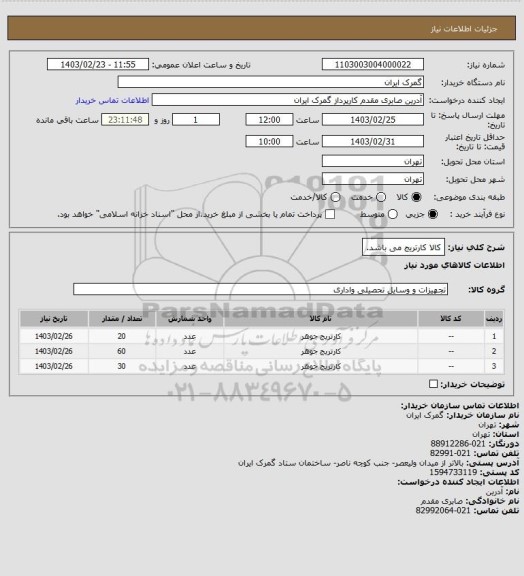Click the quantity 30 cell in row 3
Viewport: 524px width, 576px height.
[x=122, y=366]
